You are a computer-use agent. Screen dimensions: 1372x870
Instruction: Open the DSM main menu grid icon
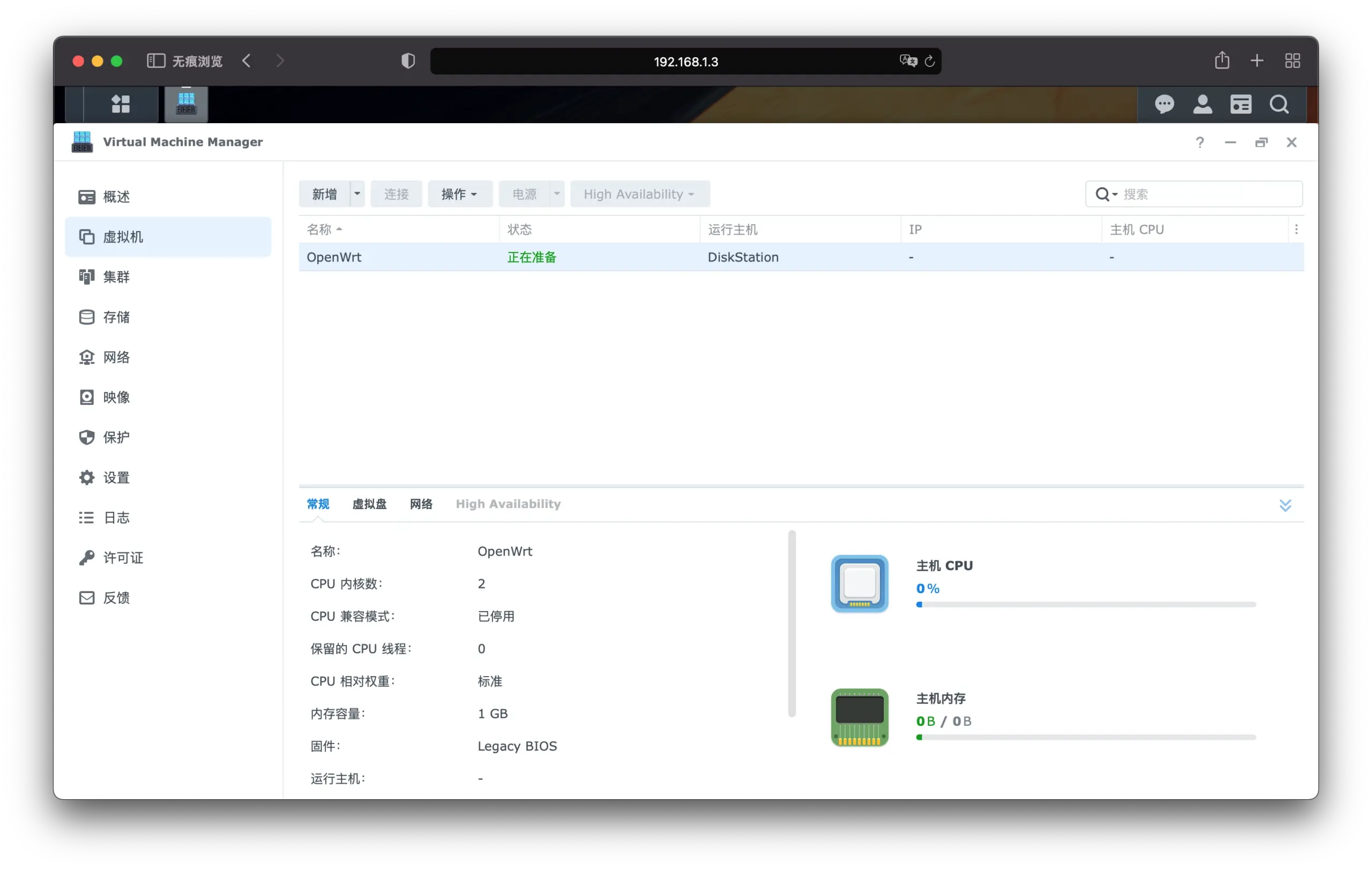(120, 104)
